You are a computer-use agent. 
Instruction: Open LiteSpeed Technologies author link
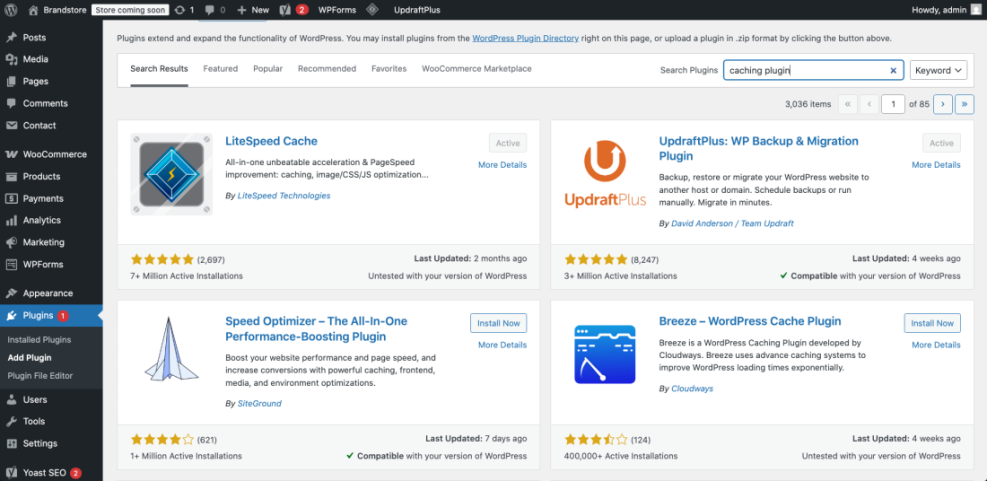coord(284,196)
